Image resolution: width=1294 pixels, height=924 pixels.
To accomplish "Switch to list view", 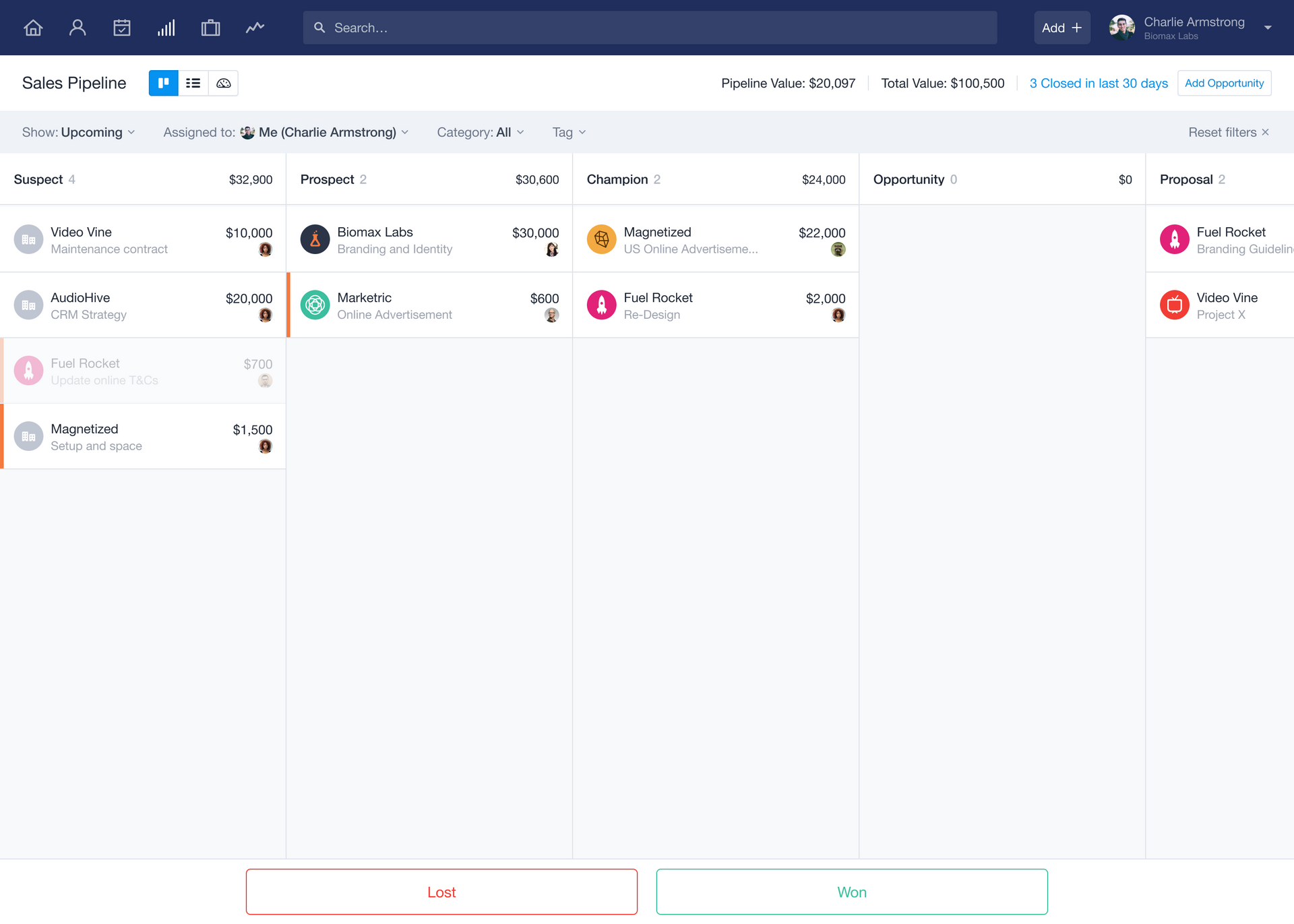I will click(x=193, y=83).
